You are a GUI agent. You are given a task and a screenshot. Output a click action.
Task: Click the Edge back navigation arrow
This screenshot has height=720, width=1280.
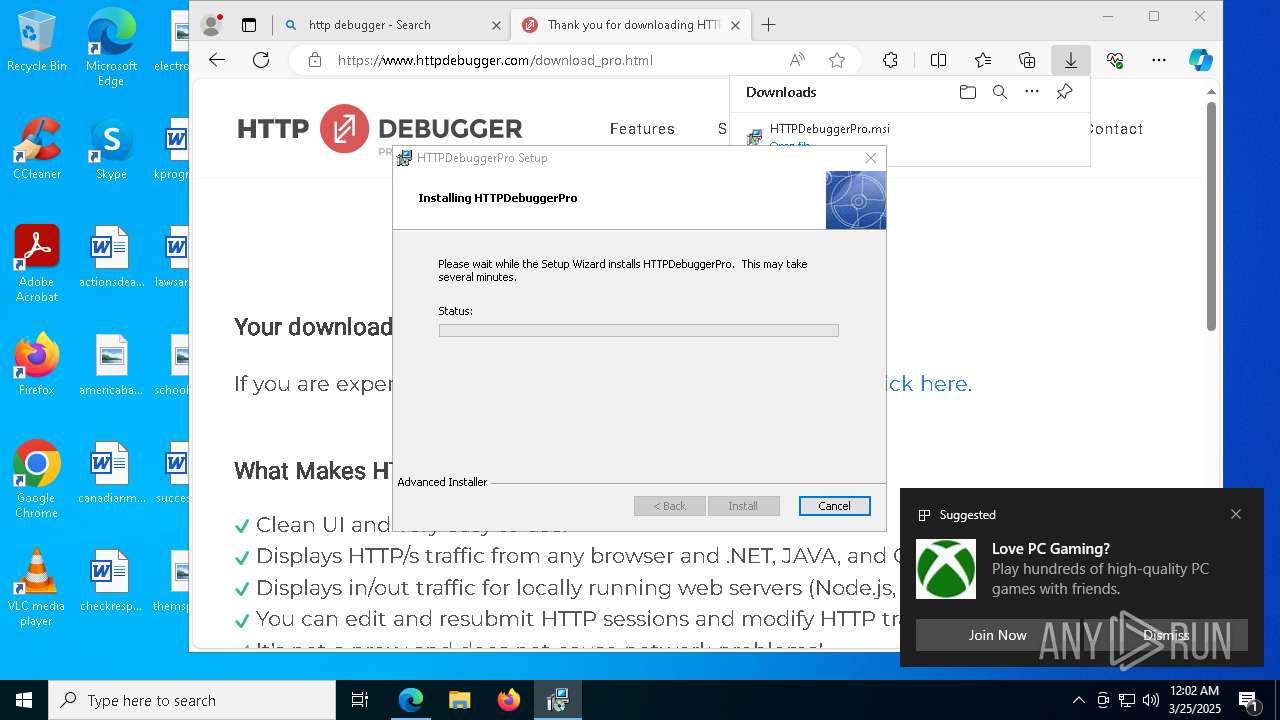(217, 60)
